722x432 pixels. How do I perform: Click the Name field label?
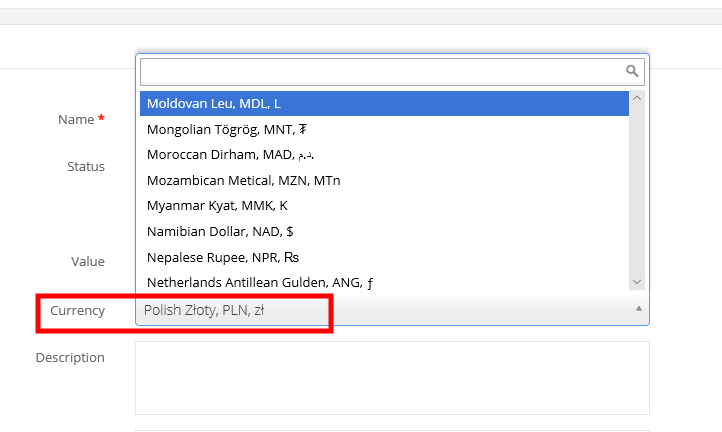pyautogui.click(x=76, y=119)
